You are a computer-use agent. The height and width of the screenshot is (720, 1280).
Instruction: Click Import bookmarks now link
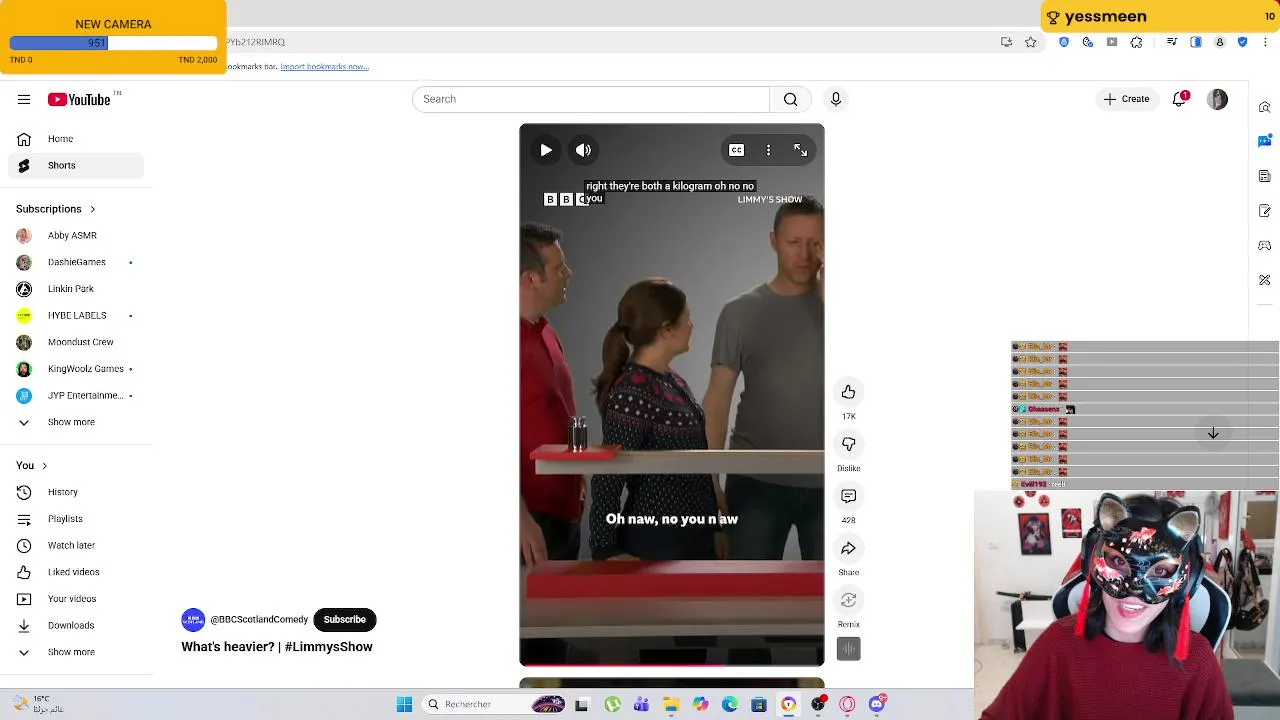[x=325, y=67]
